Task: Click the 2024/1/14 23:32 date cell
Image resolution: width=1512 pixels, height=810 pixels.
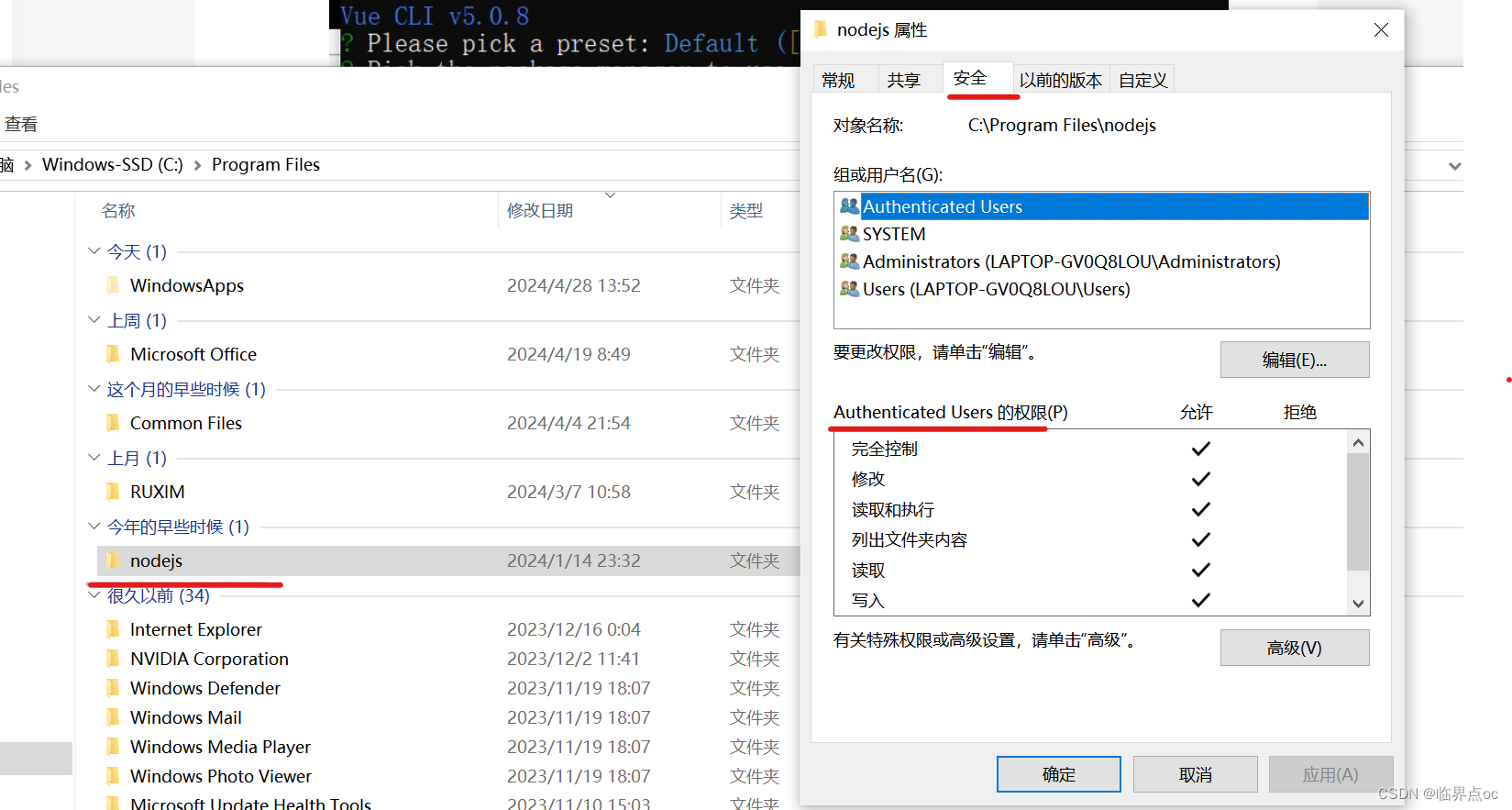Action: [x=574, y=560]
